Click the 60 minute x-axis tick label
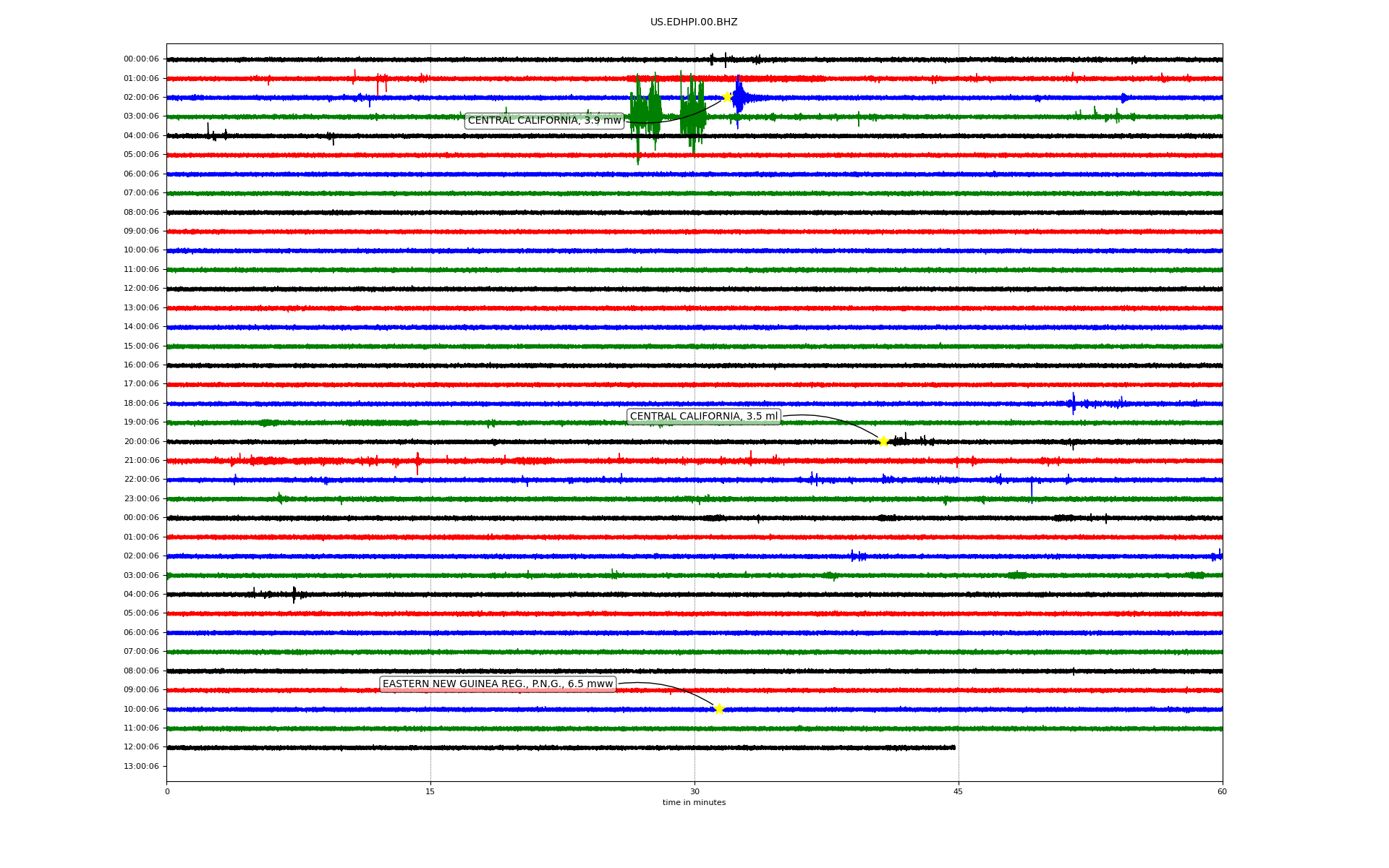This screenshot has width=1389, height=868. (1221, 791)
